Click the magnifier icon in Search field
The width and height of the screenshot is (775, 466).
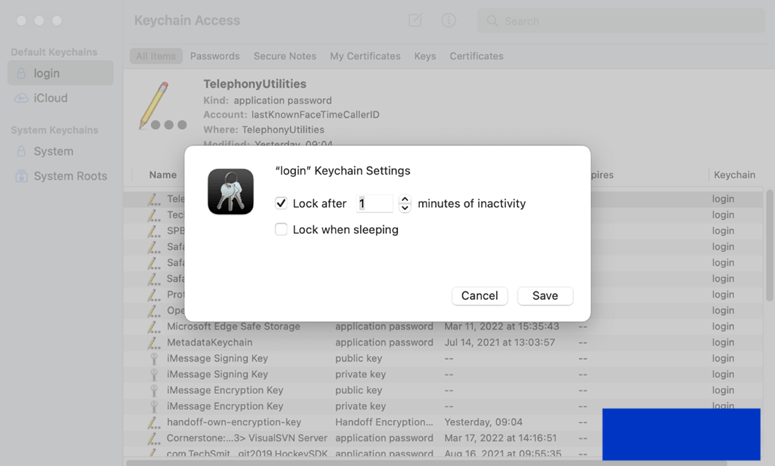coord(492,21)
